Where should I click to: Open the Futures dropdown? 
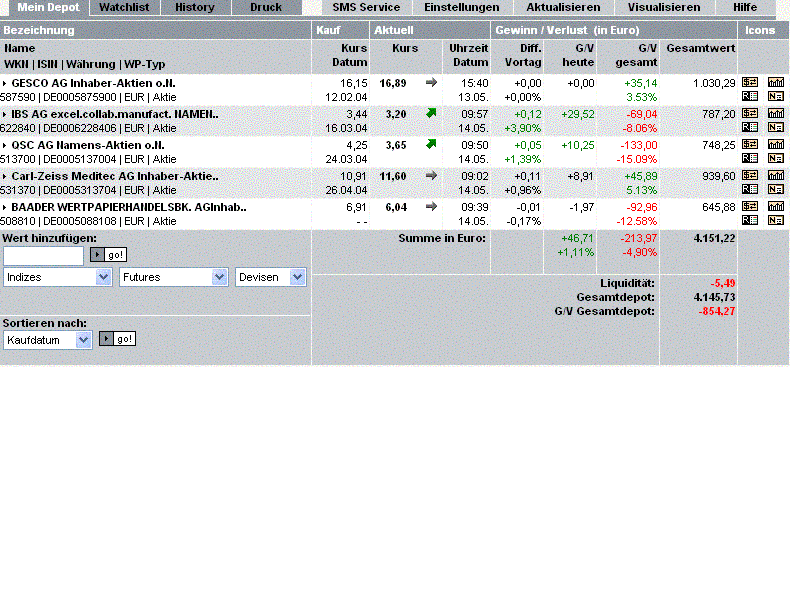click(x=173, y=277)
